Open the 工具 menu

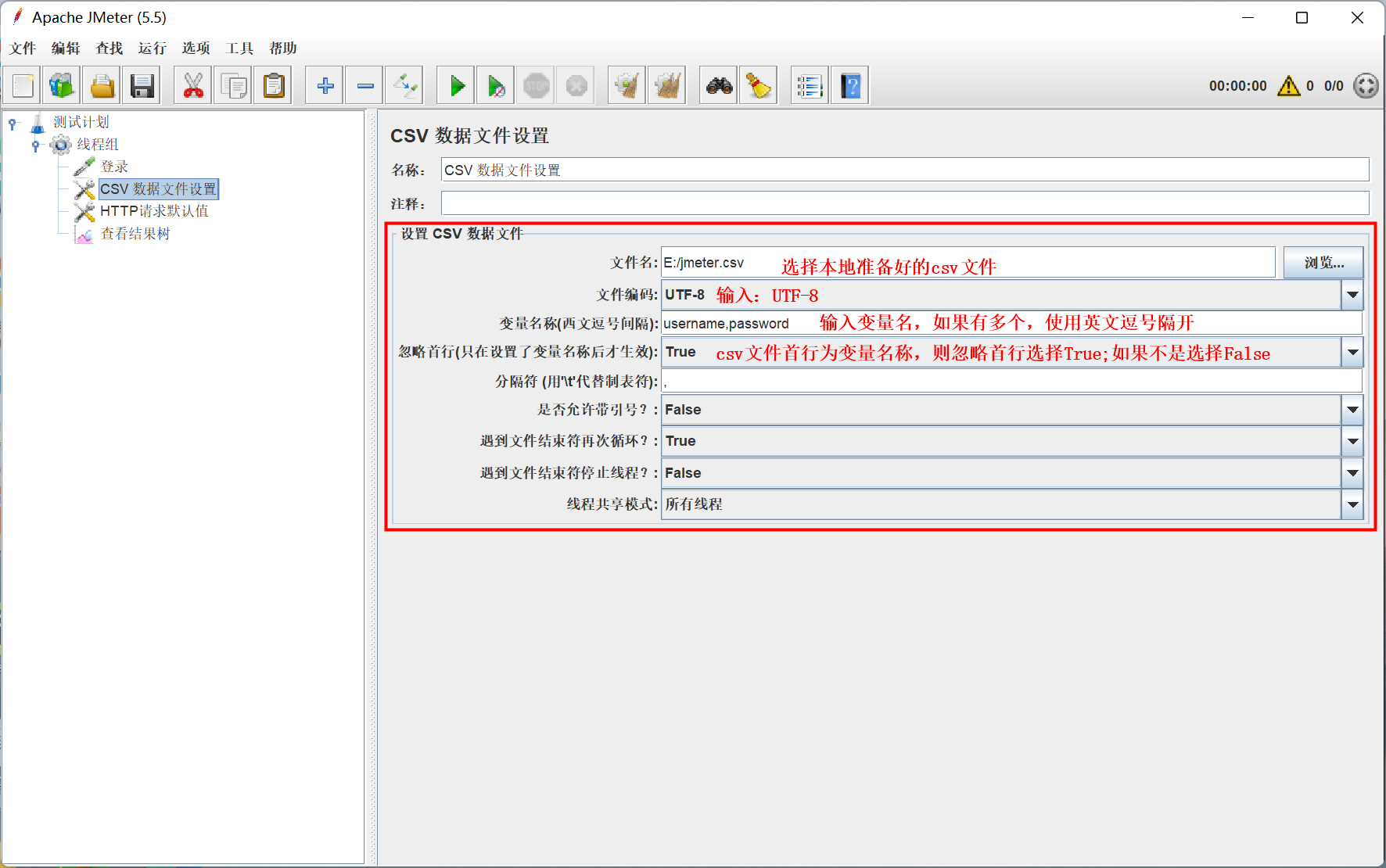coord(239,48)
